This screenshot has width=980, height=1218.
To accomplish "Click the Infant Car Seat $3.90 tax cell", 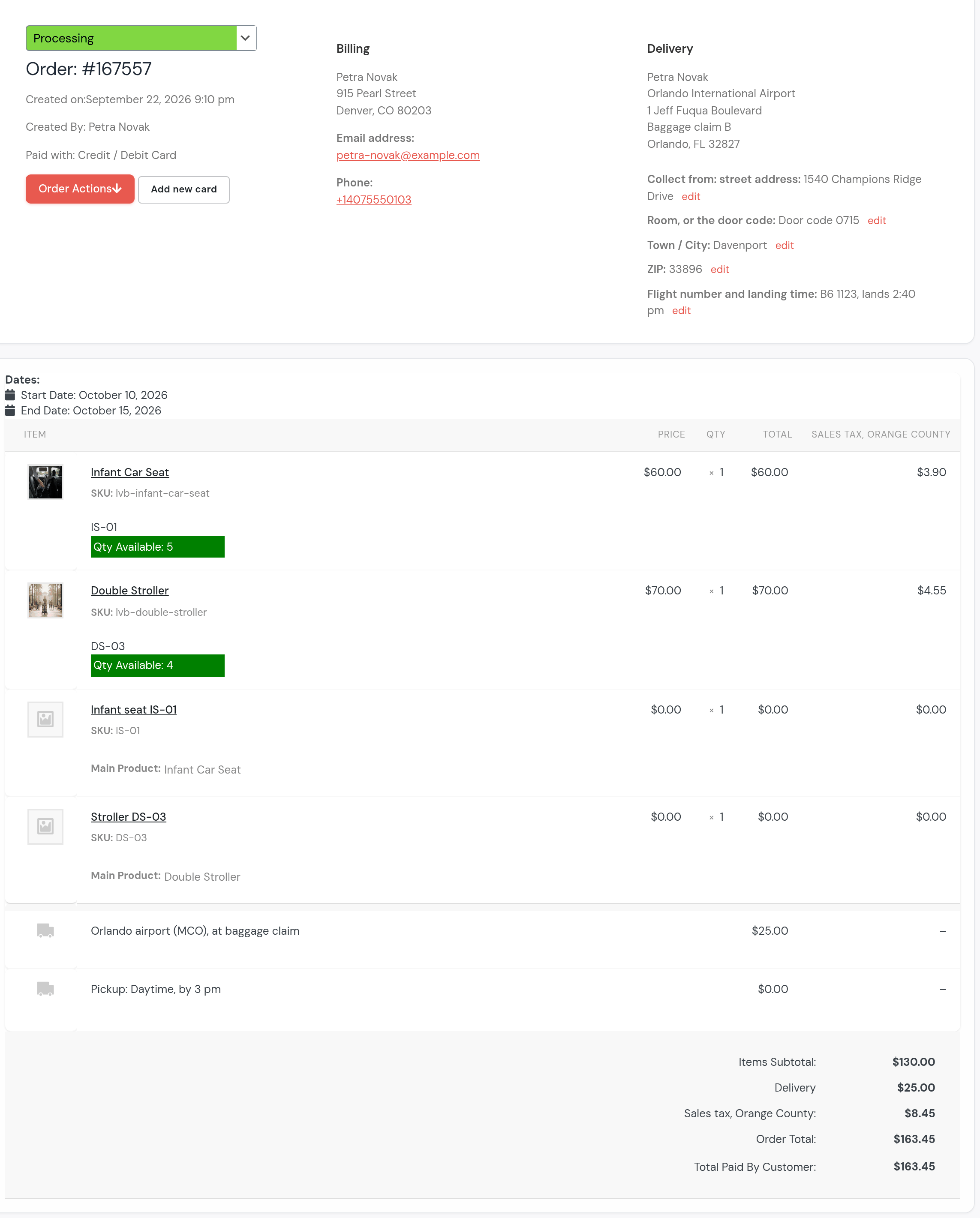I will pyautogui.click(x=932, y=472).
